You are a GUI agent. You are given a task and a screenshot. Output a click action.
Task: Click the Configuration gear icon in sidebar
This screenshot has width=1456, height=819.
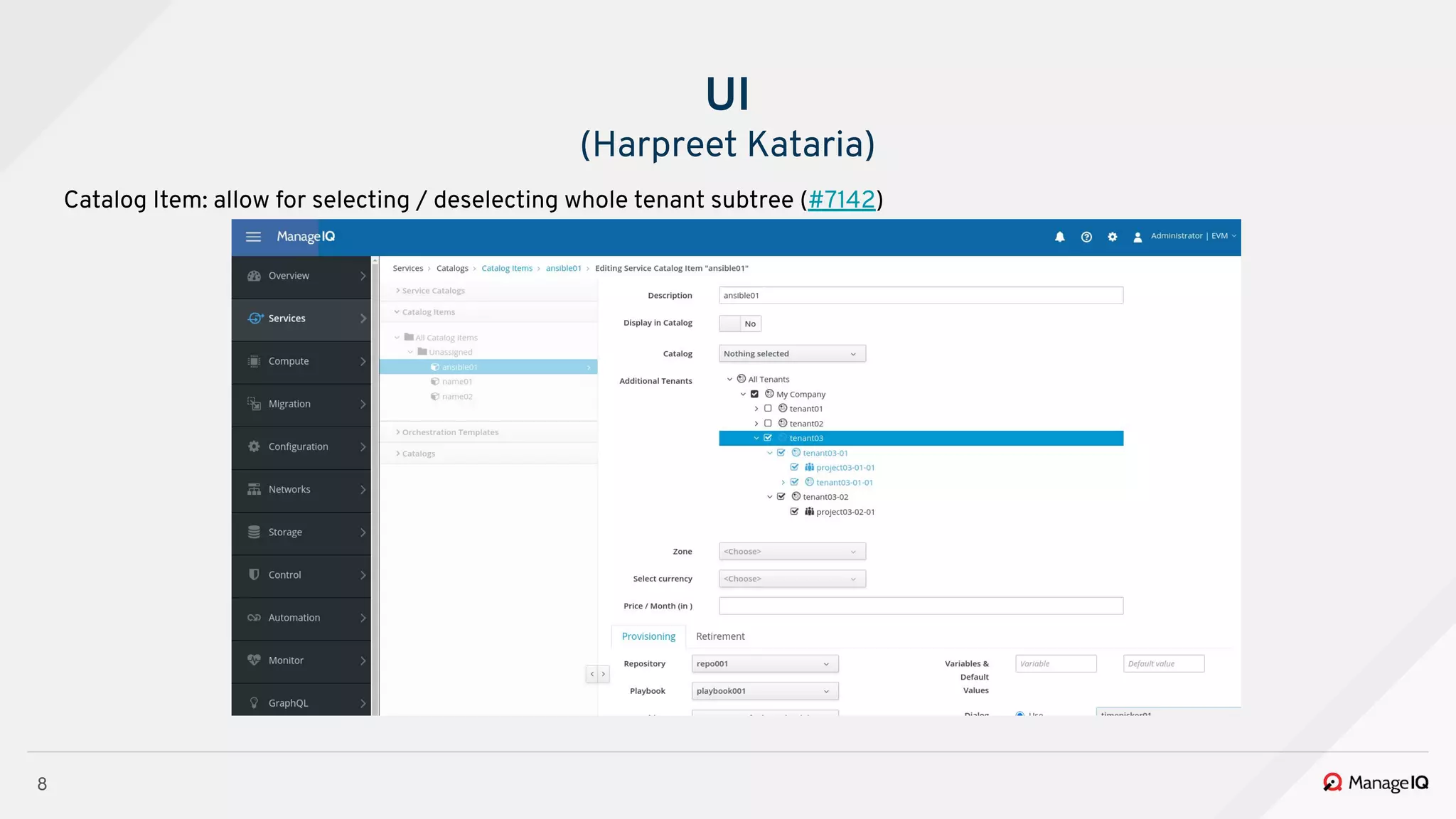pyautogui.click(x=254, y=446)
